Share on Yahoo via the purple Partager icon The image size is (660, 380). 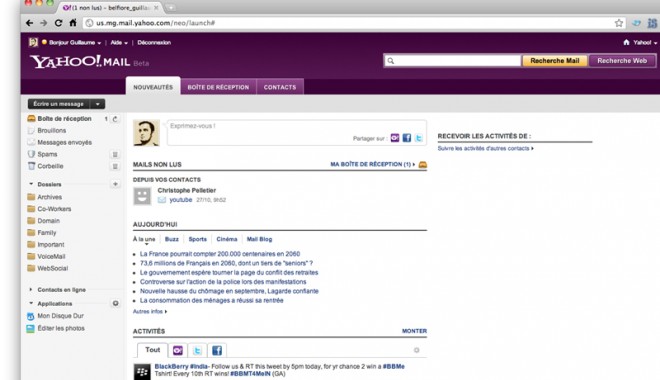394,138
